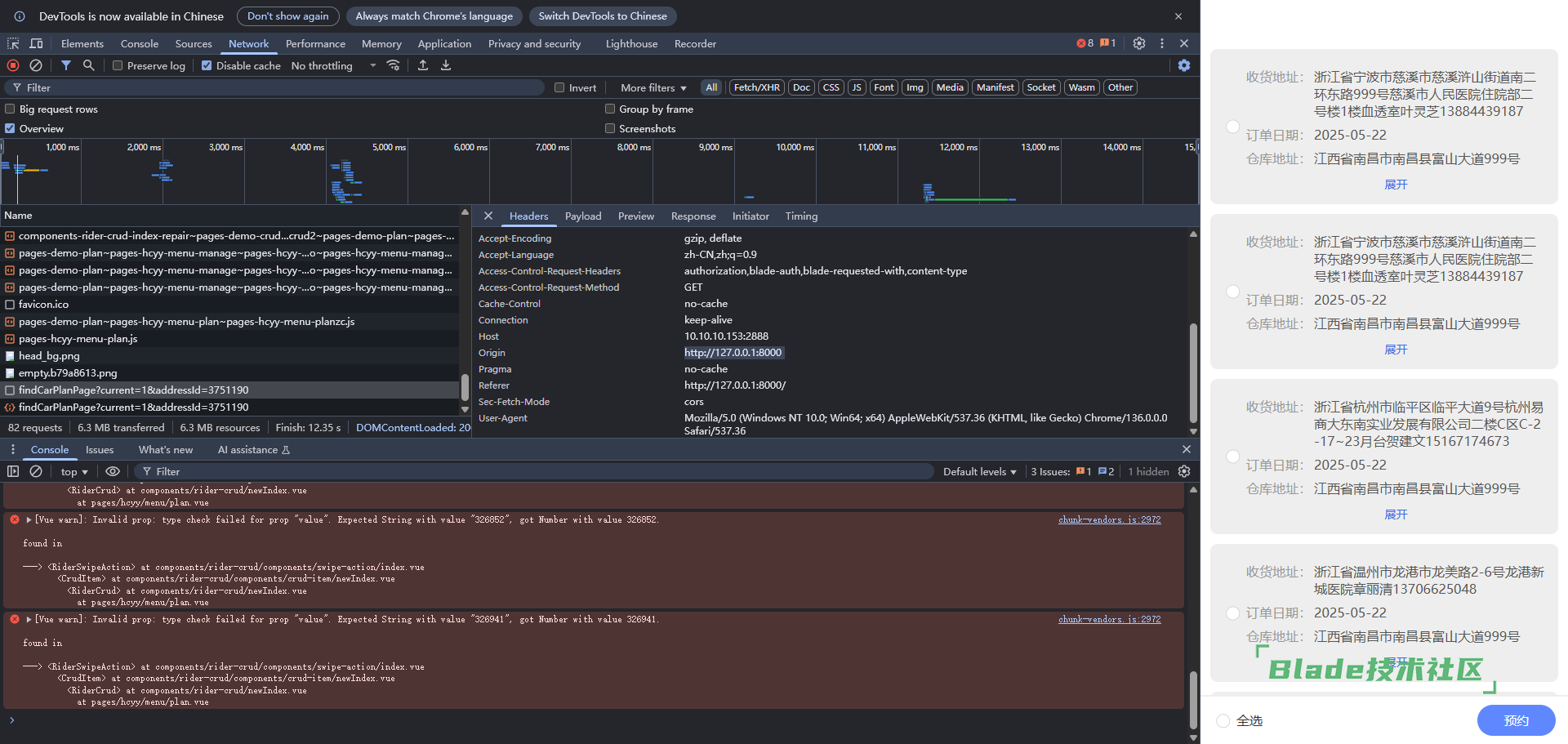Select the favicon.ico request row
The height and width of the screenshot is (744, 1568).
click(x=229, y=304)
